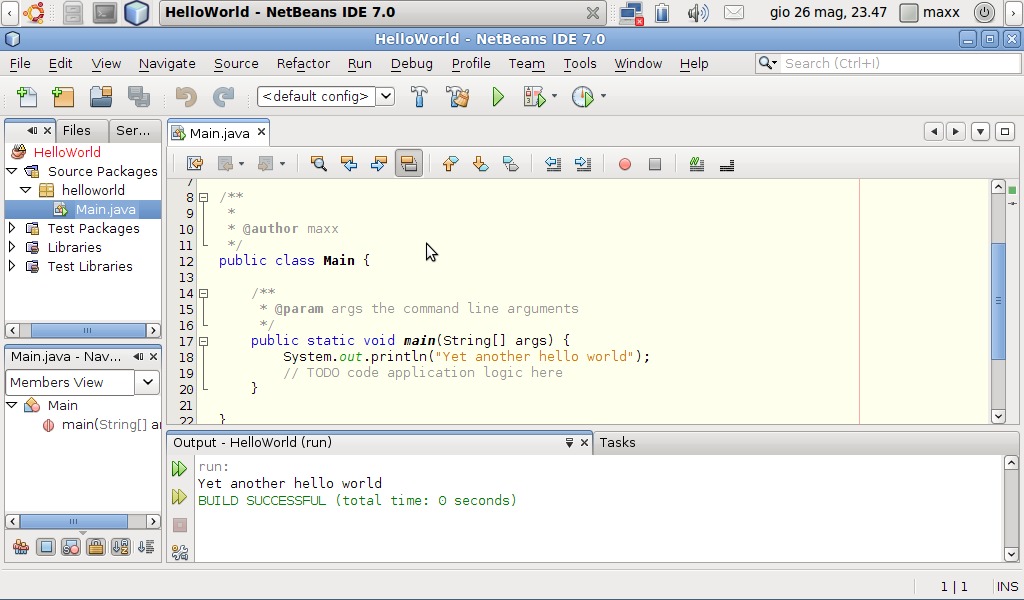Open the default config dropdown
1024x600 pixels.
(x=386, y=96)
